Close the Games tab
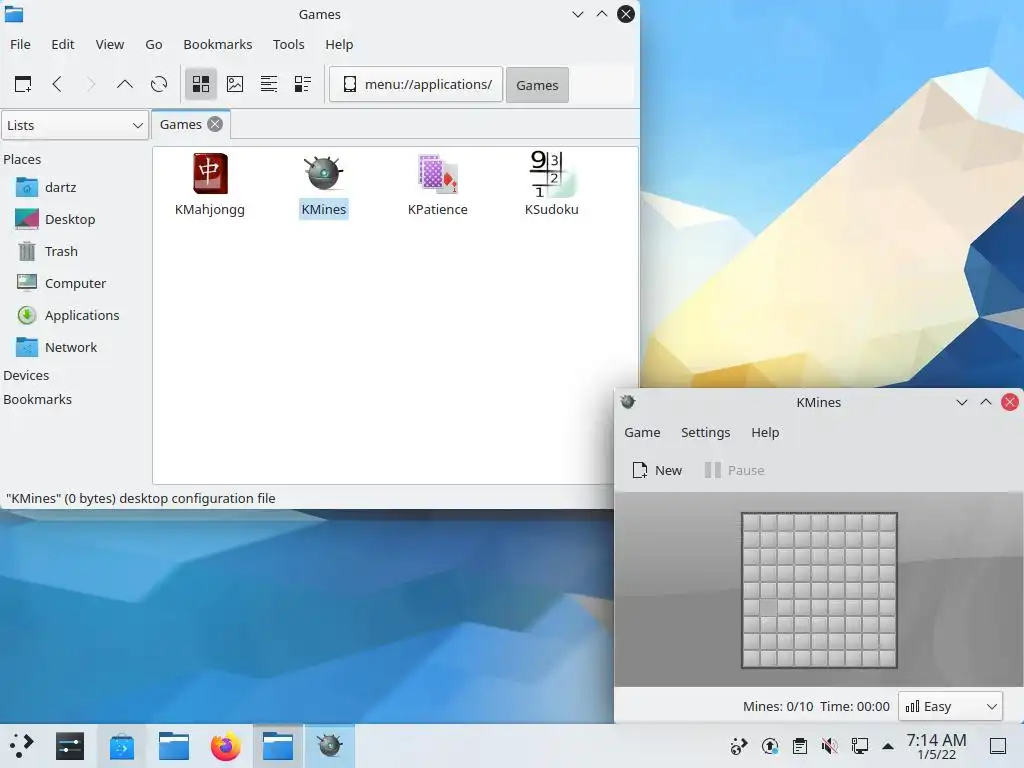Screen dimensions: 1024x768 [215, 124]
